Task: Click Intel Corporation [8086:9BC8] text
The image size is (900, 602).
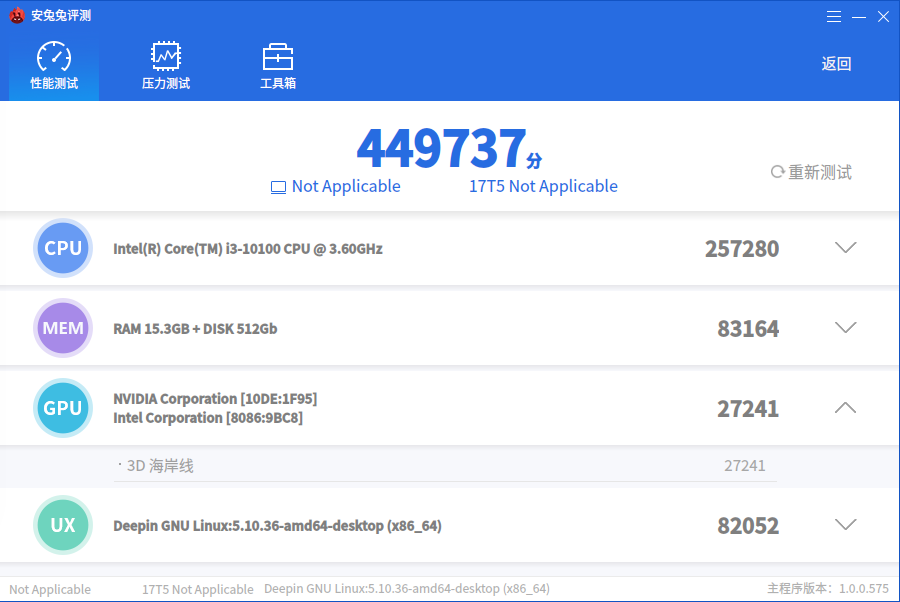Action: (208, 418)
